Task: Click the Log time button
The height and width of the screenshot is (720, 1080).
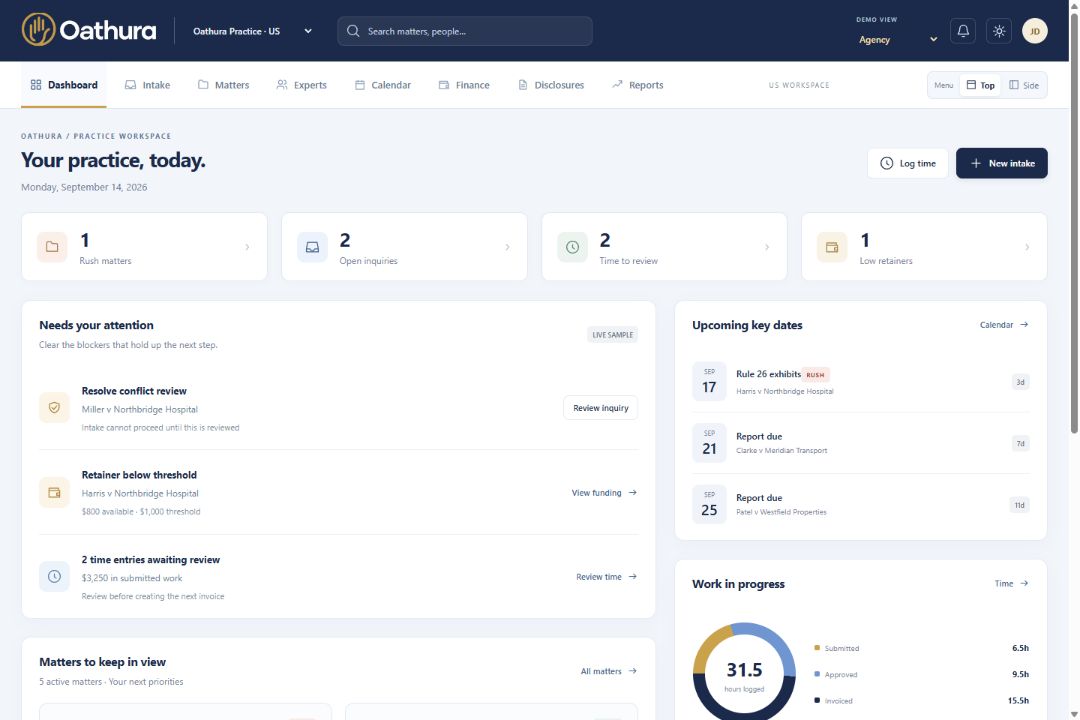Action: (x=908, y=163)
